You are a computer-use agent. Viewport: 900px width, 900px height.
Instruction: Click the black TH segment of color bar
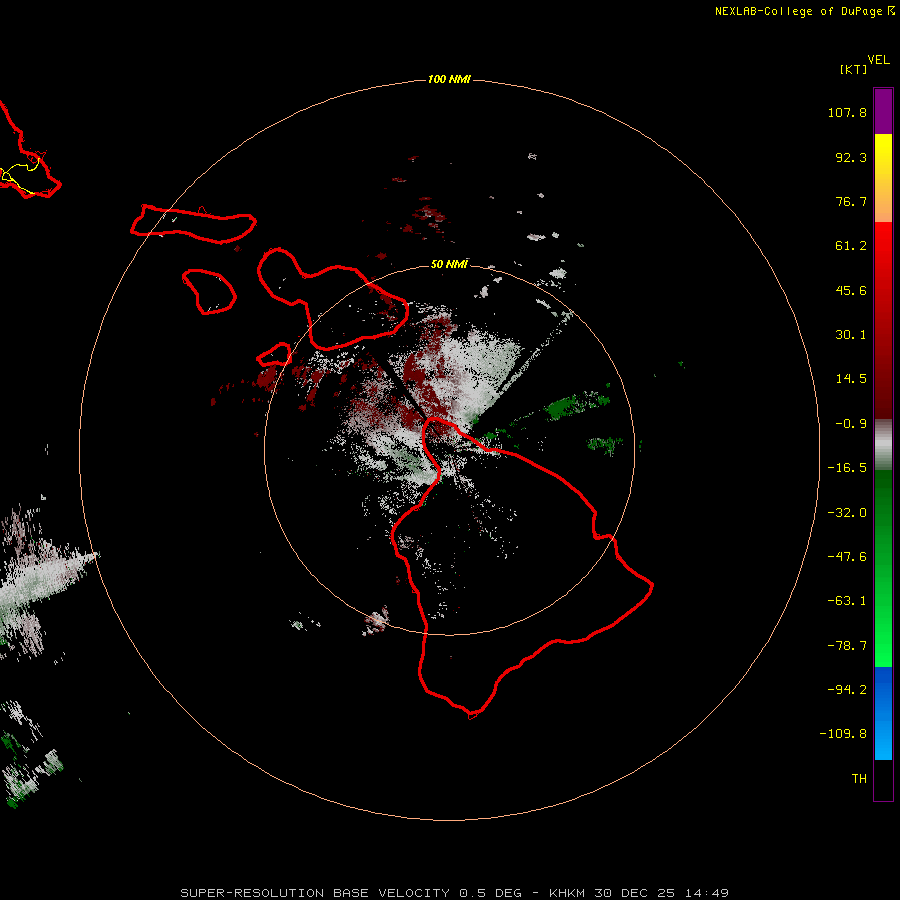point(883,779)
